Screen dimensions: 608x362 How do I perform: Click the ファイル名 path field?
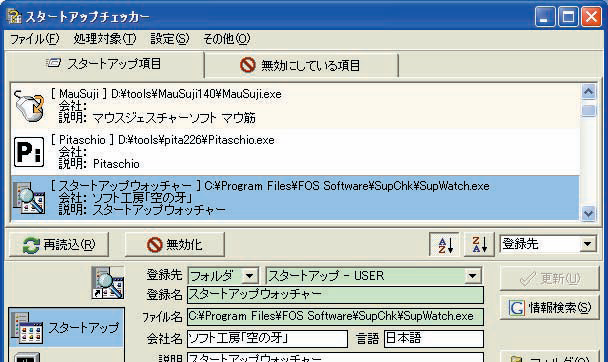(335, 316)
